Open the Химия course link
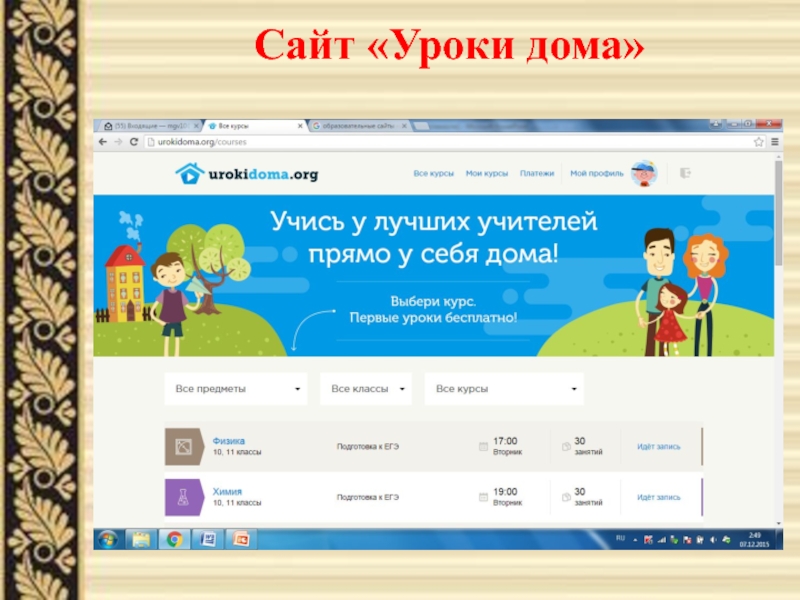The height and width of the screenshot is (600, 800). click(x=227, y=491)
